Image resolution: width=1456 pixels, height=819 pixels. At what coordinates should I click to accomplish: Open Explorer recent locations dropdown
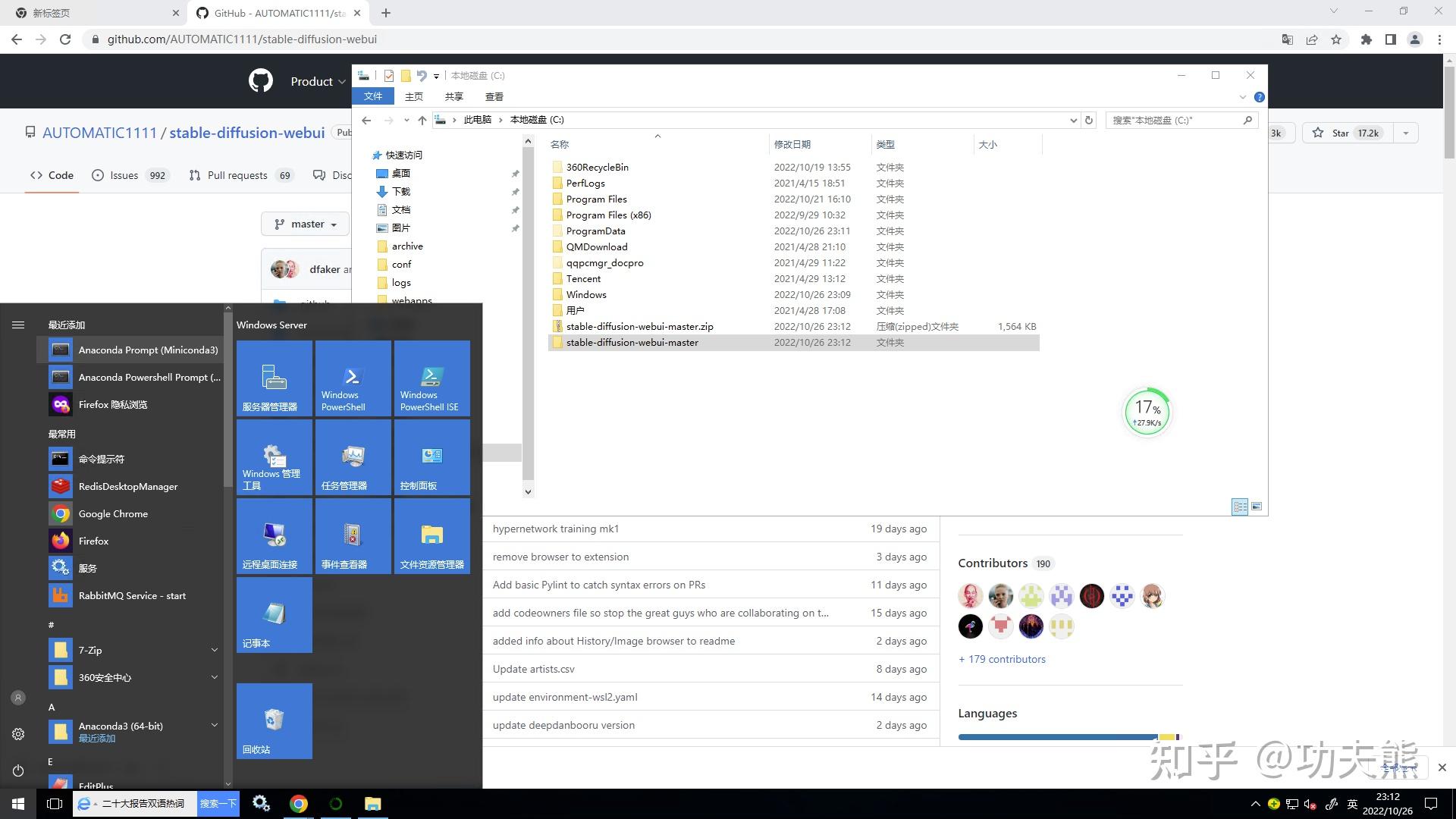(x=406, y=120)
